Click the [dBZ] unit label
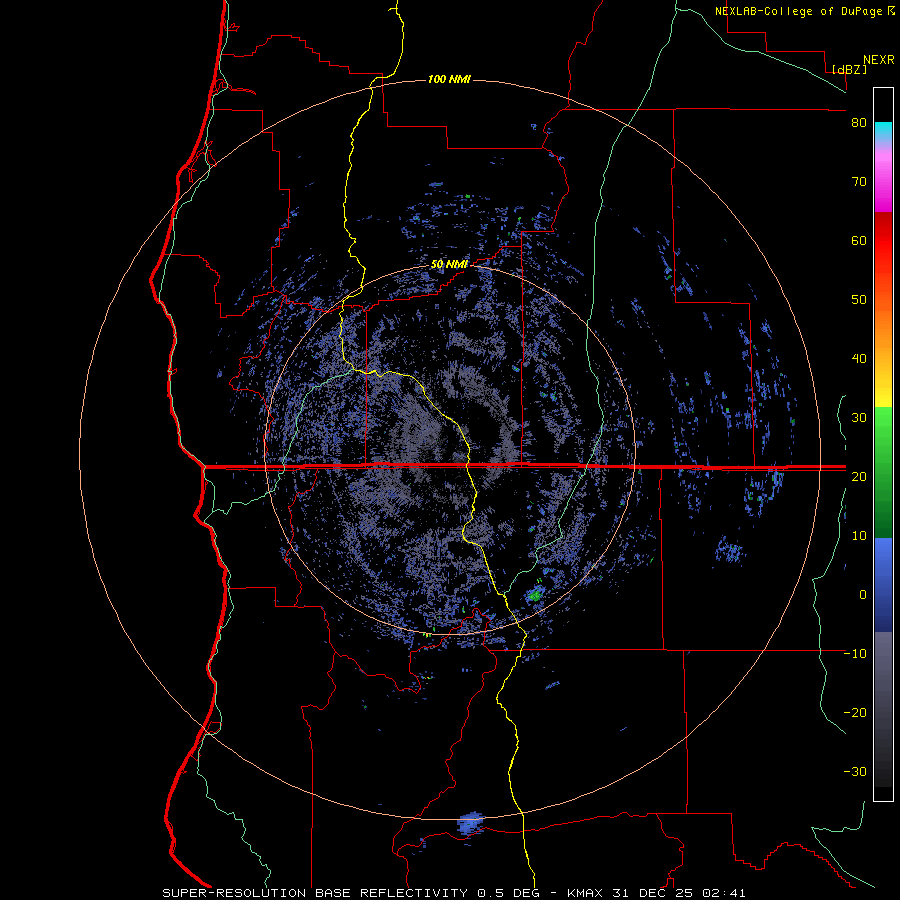Screen dimensions: 900x900 (x=849, y=69)
